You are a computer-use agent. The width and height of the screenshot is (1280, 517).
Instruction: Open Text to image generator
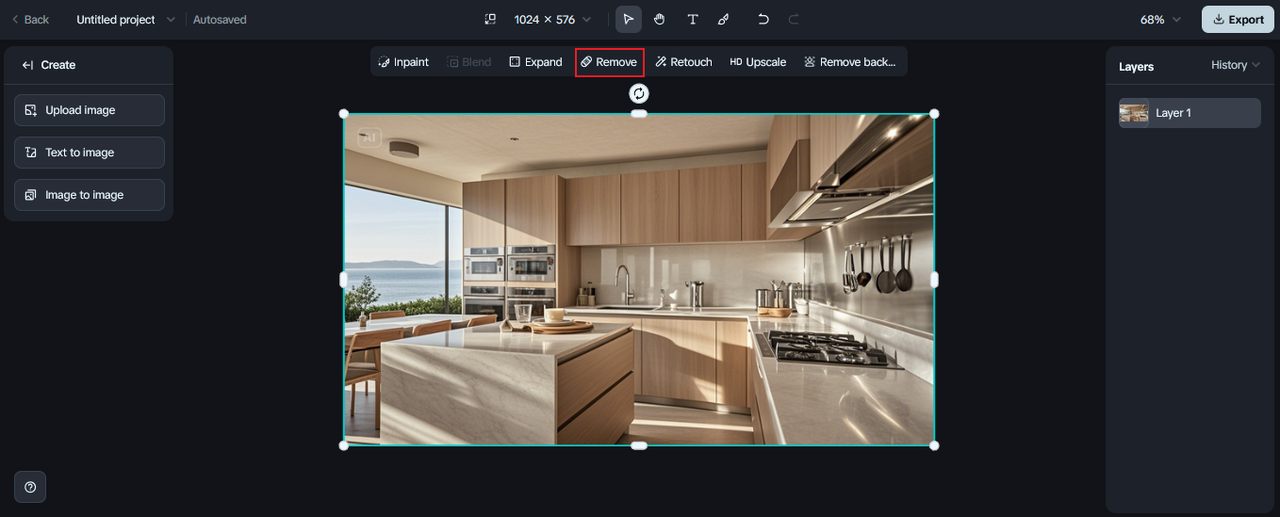(x=89, y=152)
